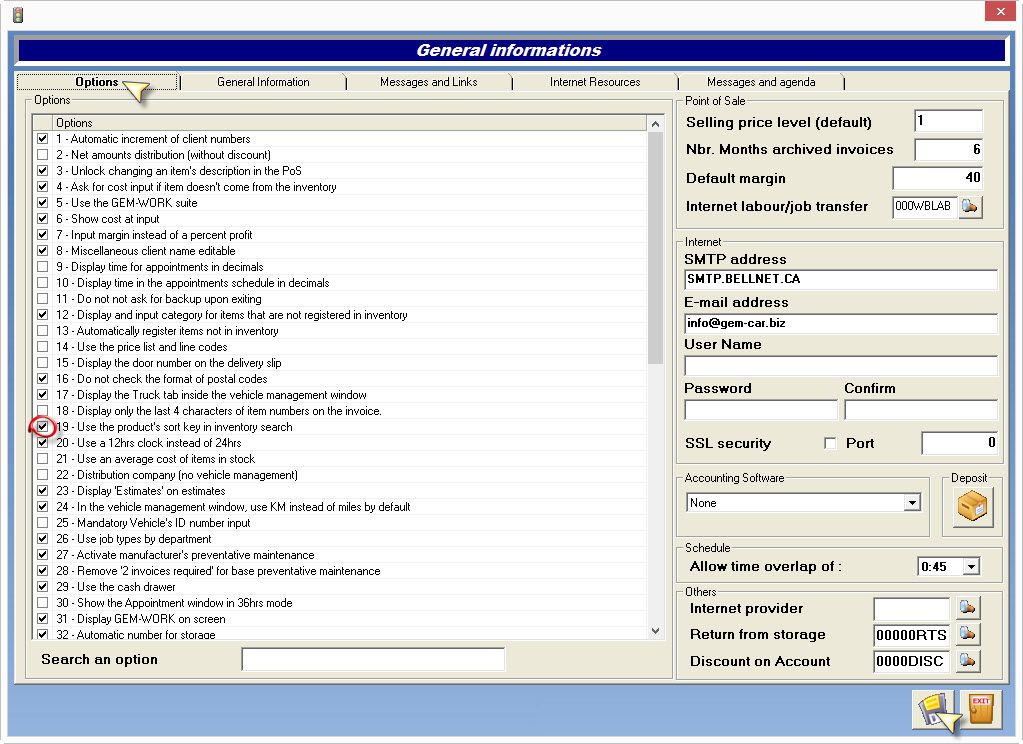The image size is (1023, 744).
Task: Click the options list scroll down arrow
Action: pos(656,630)
